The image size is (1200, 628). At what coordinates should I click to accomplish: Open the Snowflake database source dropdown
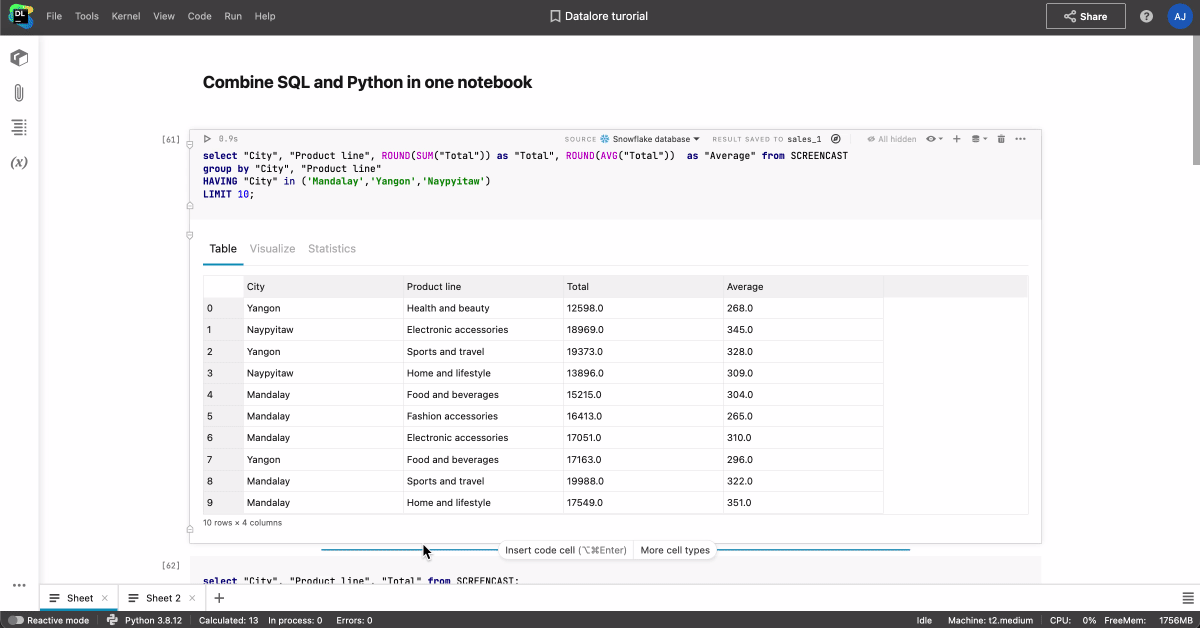pos(649,139)
